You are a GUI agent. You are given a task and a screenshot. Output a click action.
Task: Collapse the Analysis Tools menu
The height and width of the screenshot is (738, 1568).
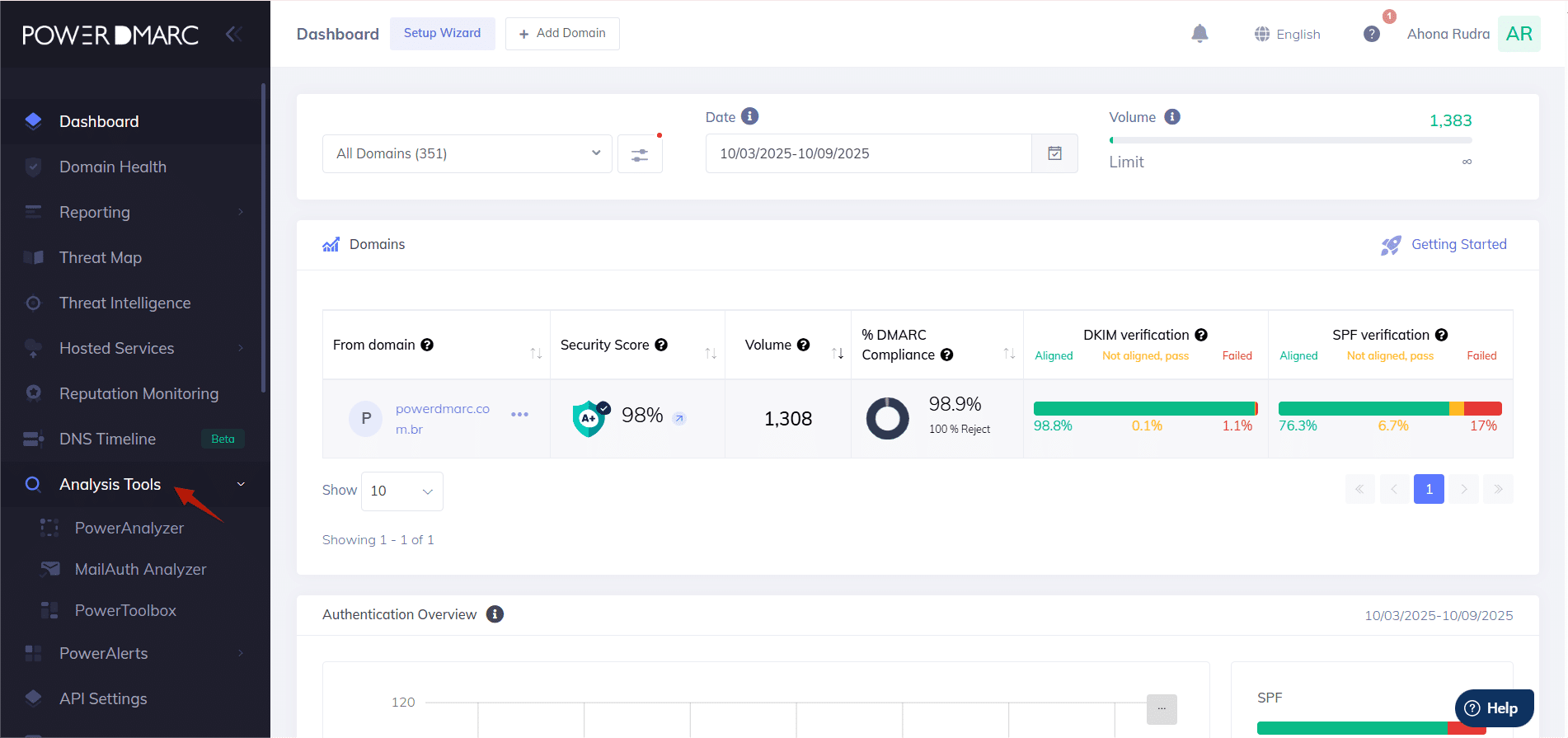pos(241,484)
